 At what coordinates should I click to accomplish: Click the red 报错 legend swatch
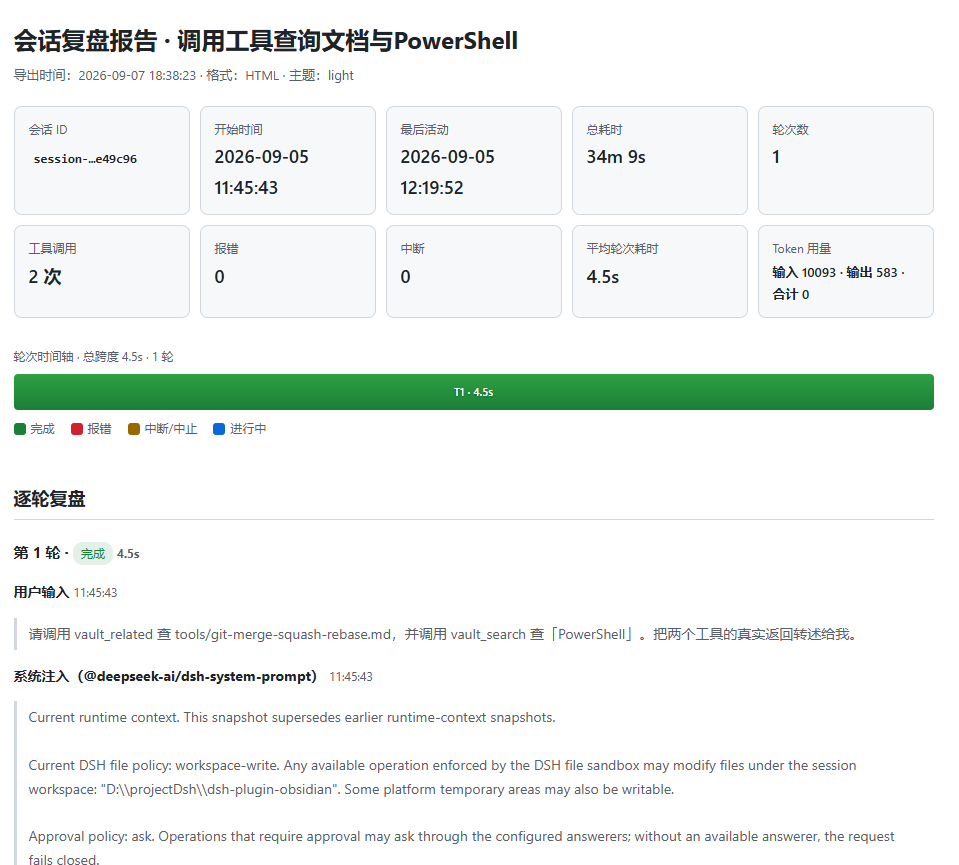(76, 429)
